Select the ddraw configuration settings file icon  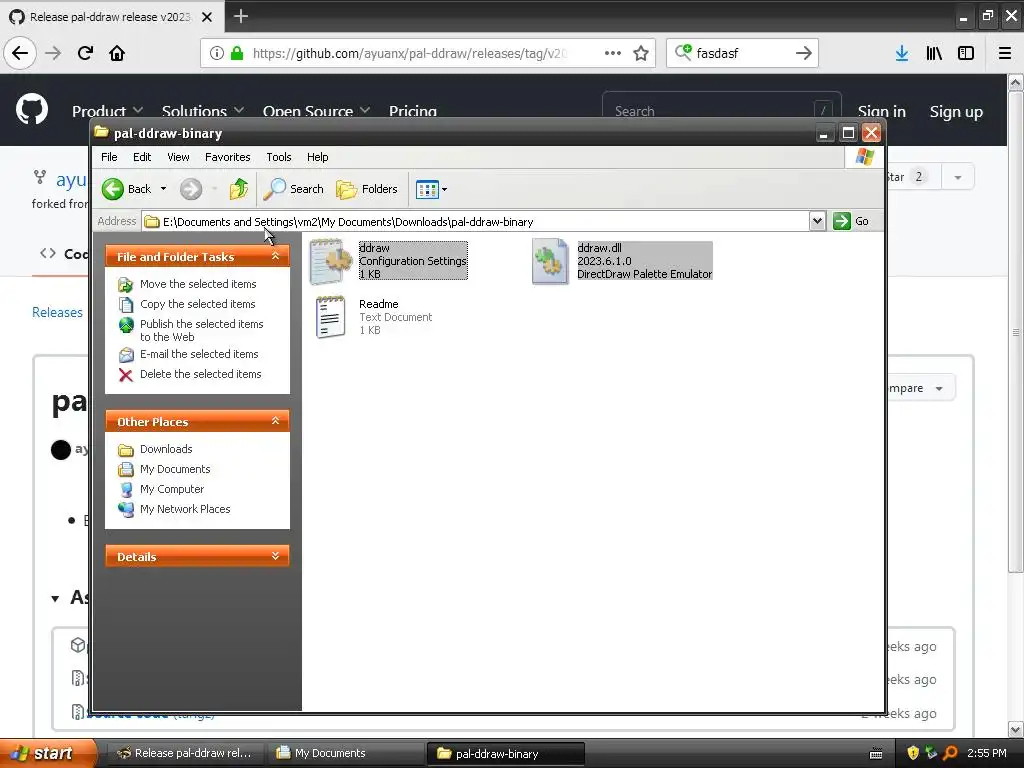[x=330, y=261]
